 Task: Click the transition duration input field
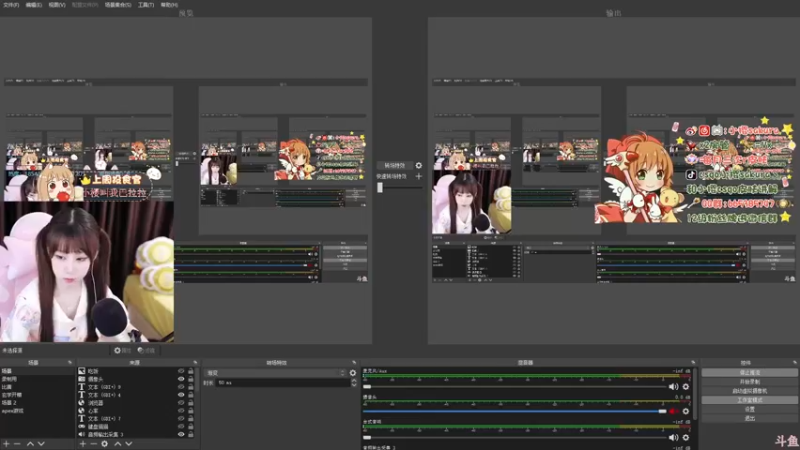(x=283, y=383)
